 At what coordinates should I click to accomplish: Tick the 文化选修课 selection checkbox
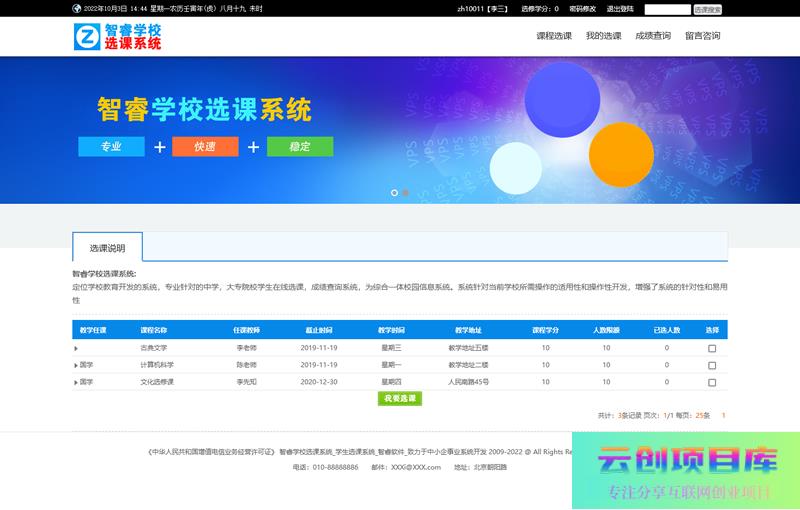[712, 382]
